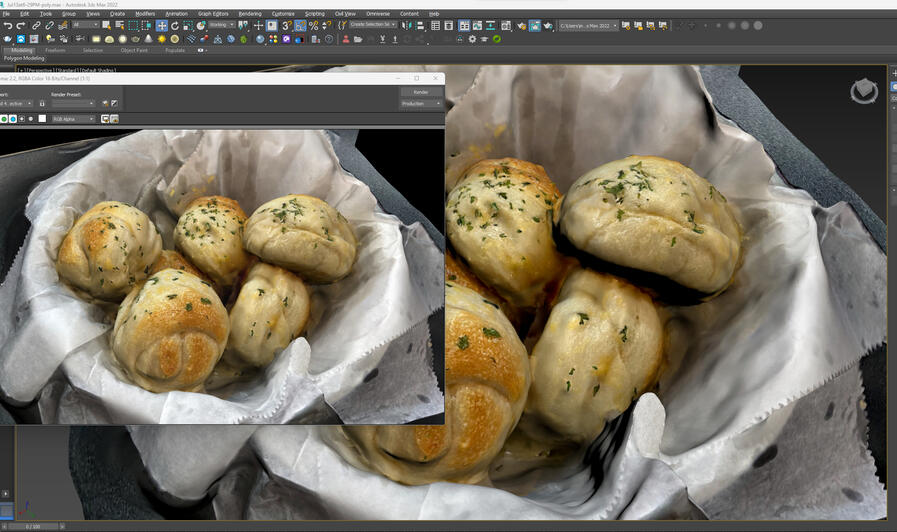Click the white color swatch in render window
Screen dimensions: 897x532
click(x=42, y=119)
